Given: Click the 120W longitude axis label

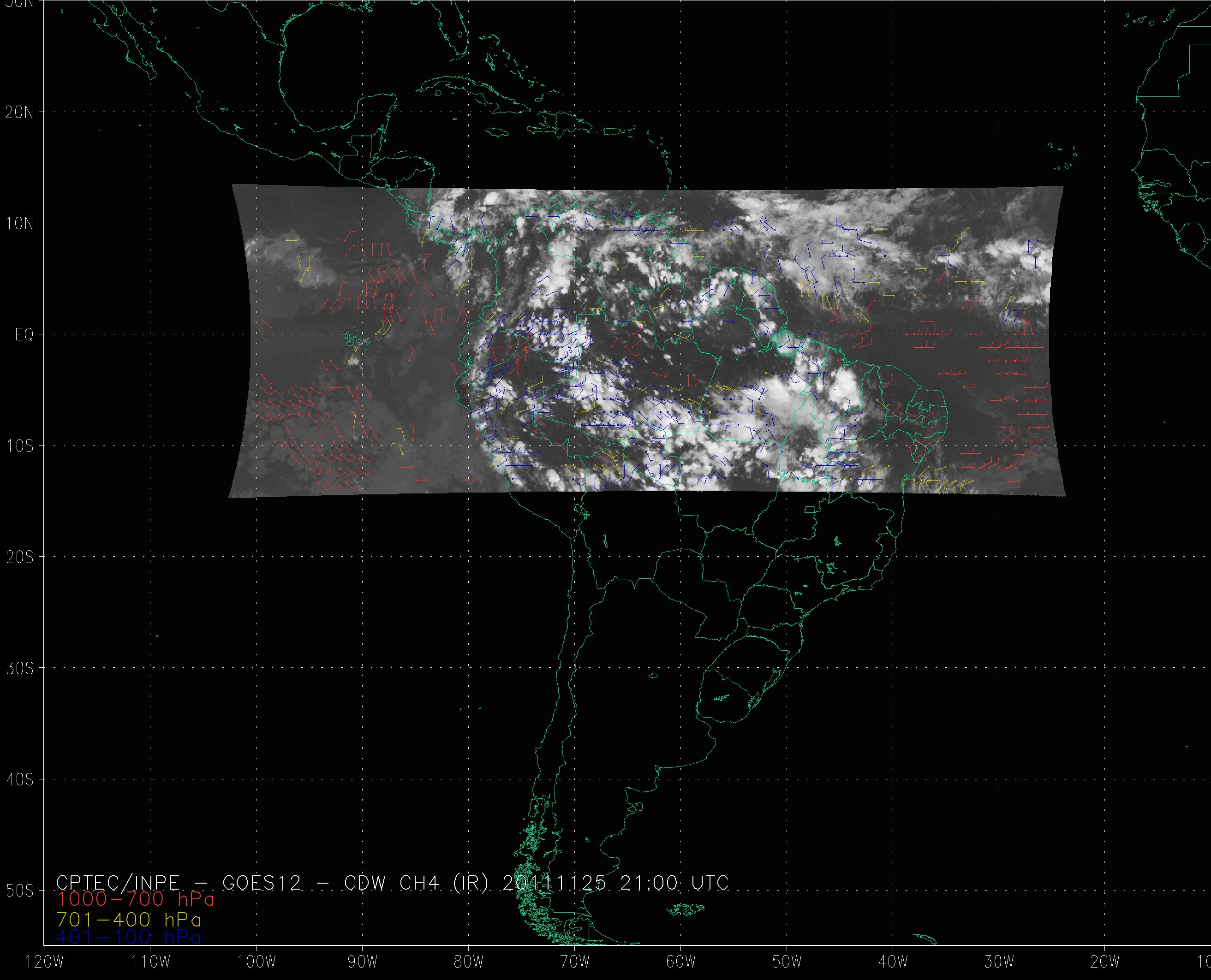Looking at the screenshot, I should click(45, 962).
